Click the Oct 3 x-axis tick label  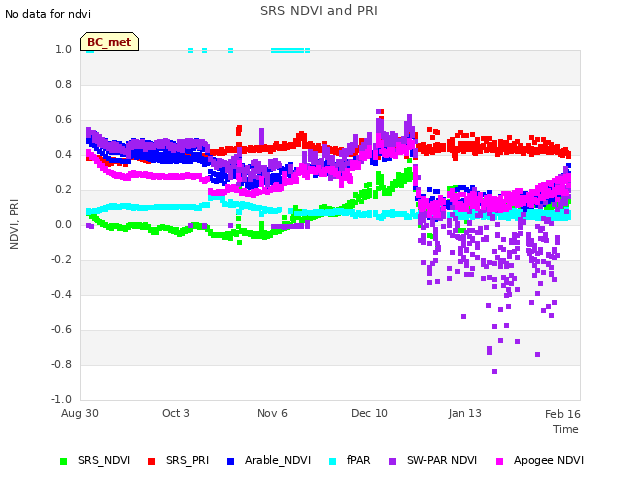point(176,413)
